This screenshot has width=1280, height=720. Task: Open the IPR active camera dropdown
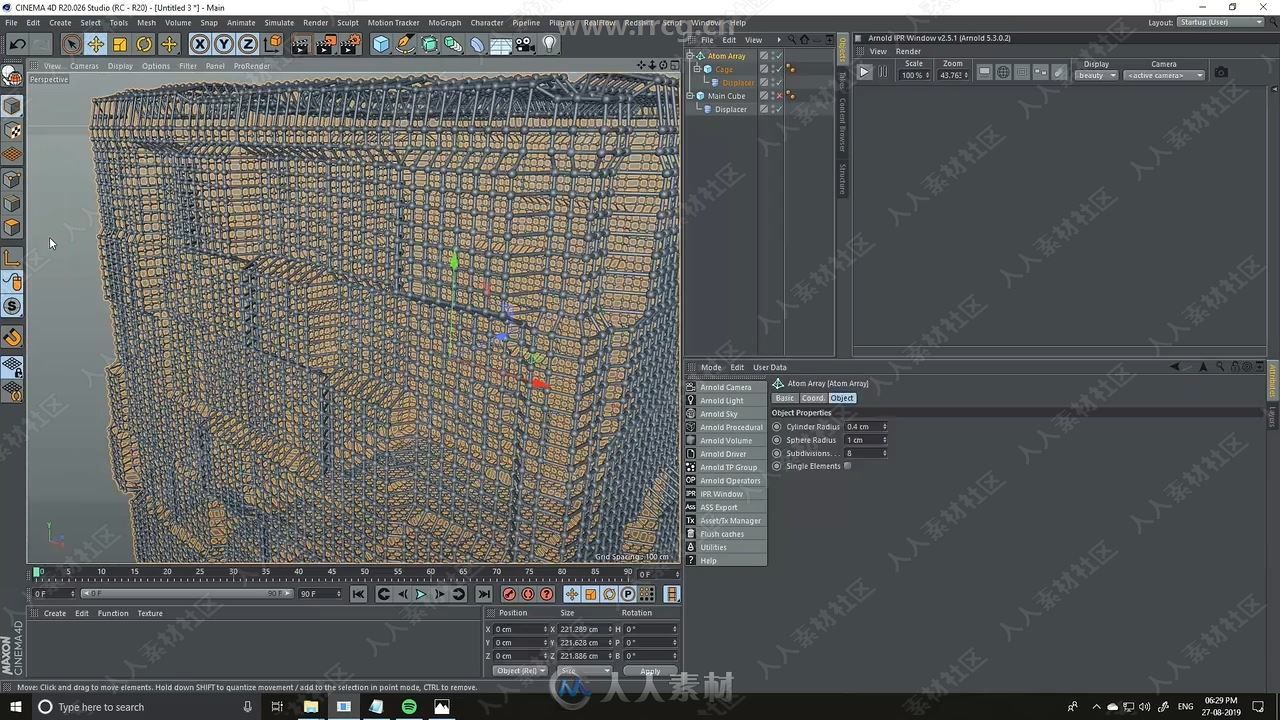[x=1164, y=75]
